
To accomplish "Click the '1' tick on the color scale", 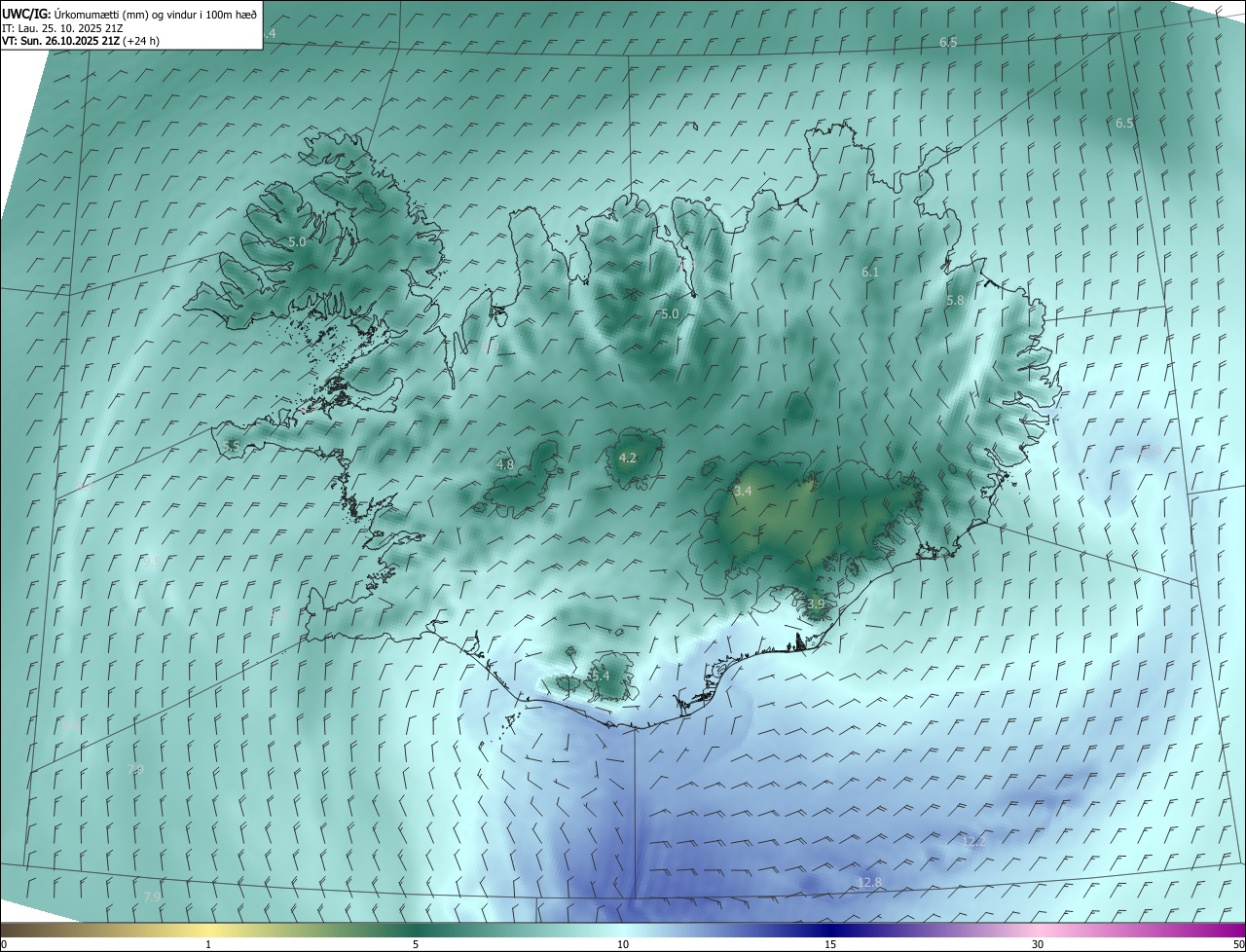I will [x=208, y=944].
